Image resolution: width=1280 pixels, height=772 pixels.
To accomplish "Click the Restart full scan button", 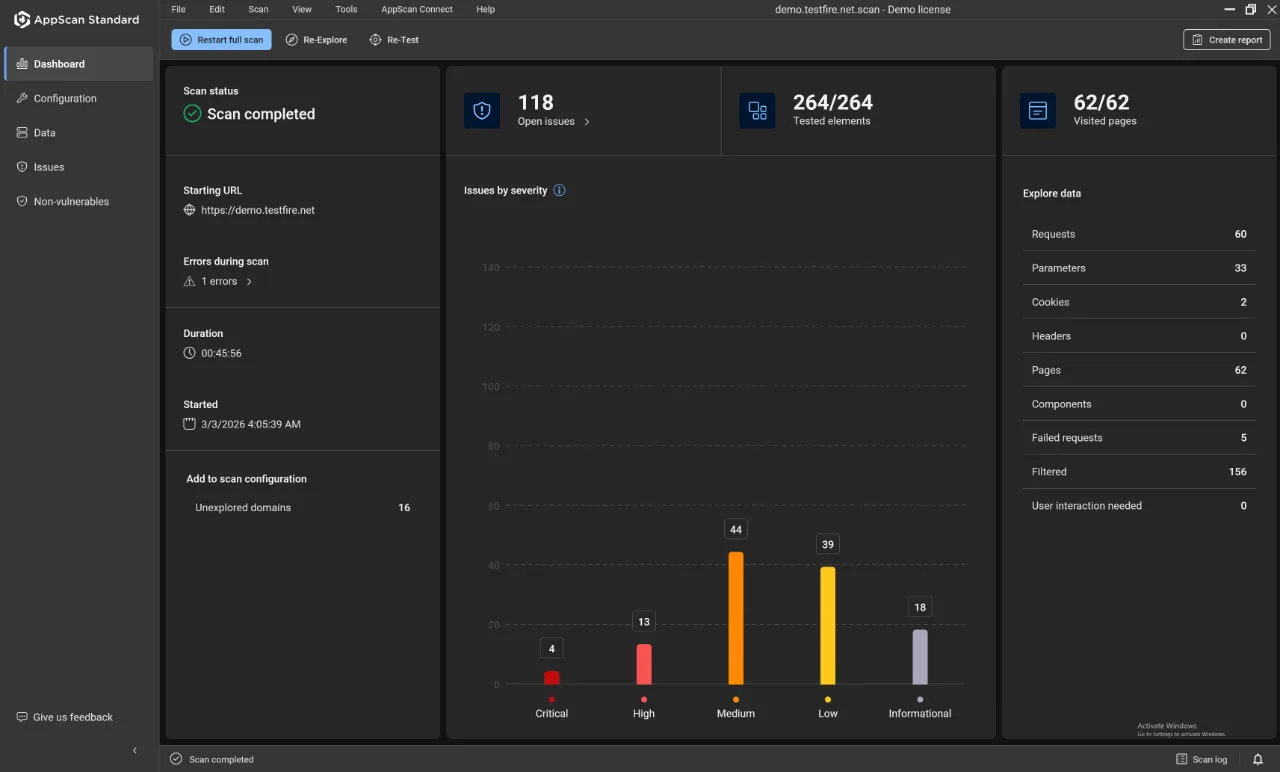I will 221,40.
